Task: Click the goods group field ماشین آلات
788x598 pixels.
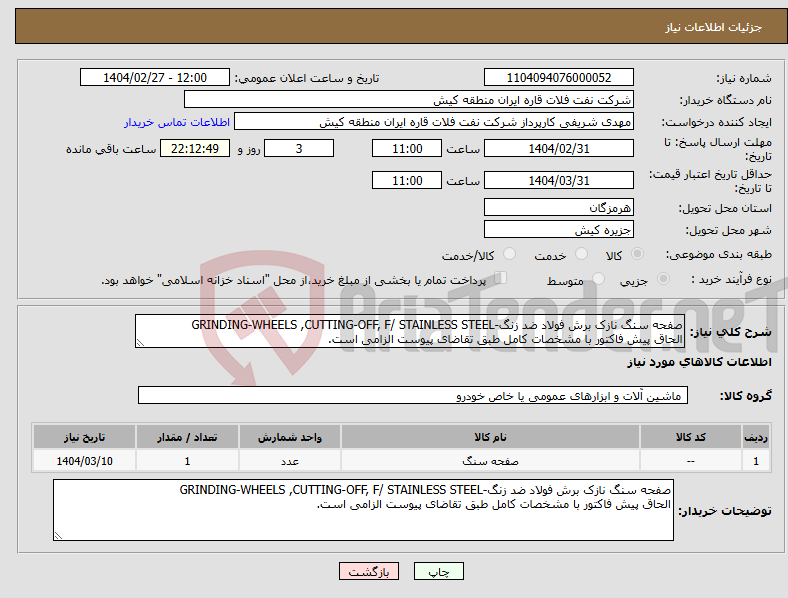Action: tap(413, 395)
